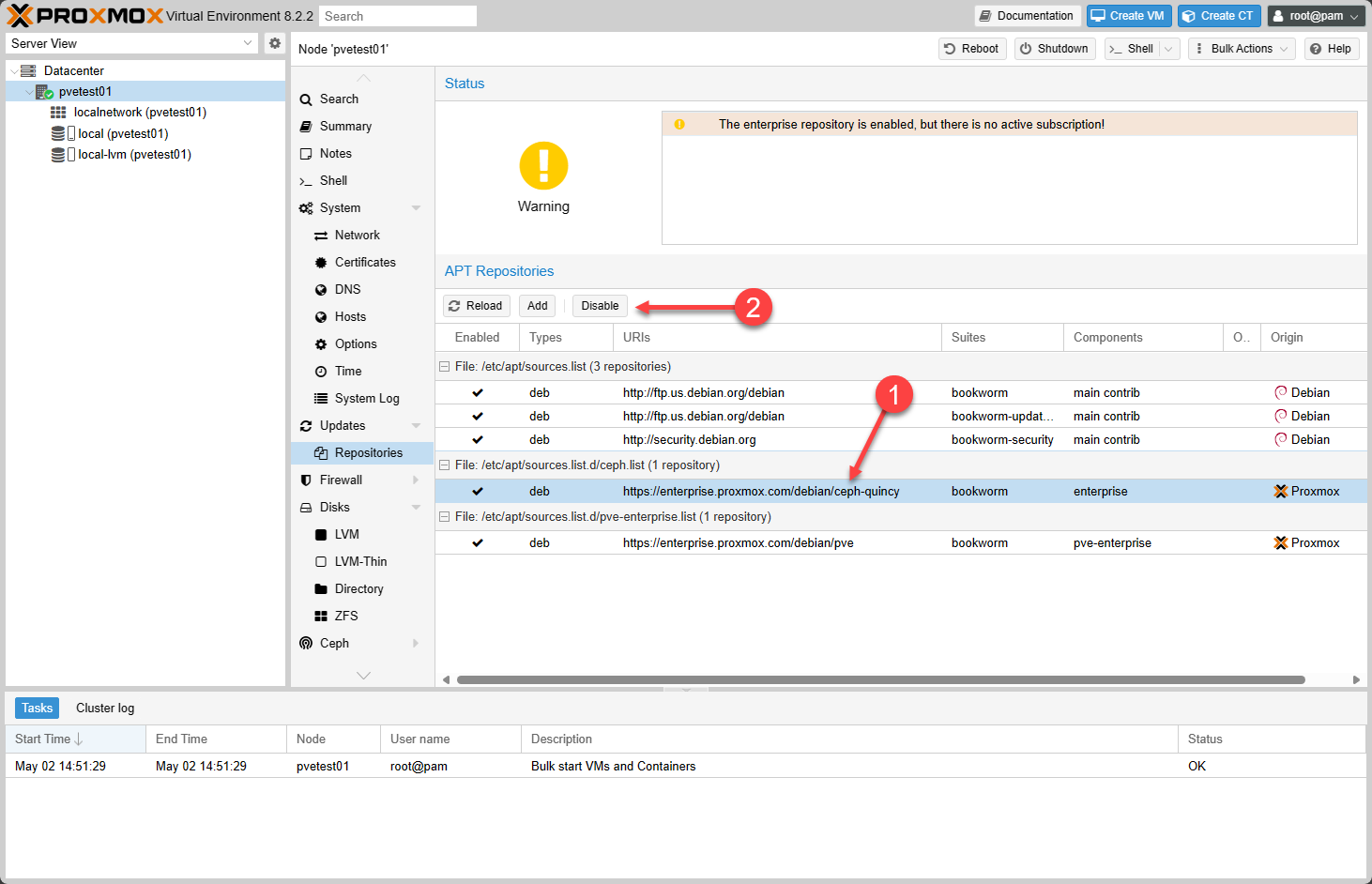This screenshot has height=884, width=1372.
Task: Focus the top Search input field
Action: tap(398, 16)
